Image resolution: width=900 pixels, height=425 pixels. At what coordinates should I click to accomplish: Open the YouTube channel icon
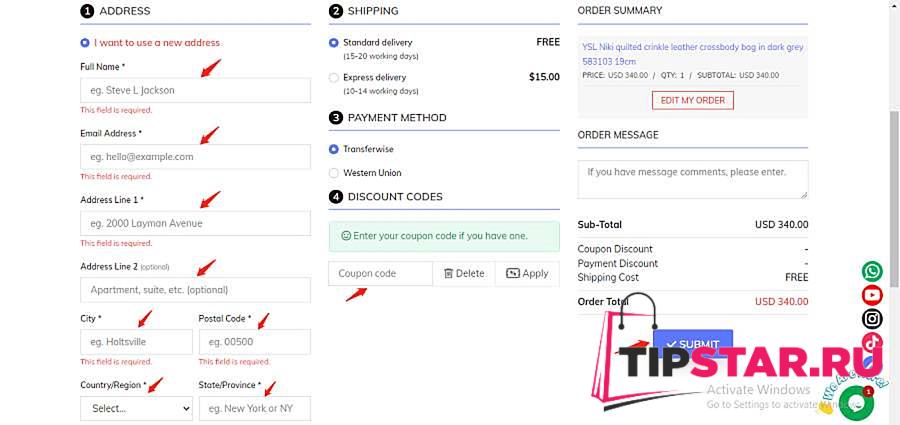872,295
